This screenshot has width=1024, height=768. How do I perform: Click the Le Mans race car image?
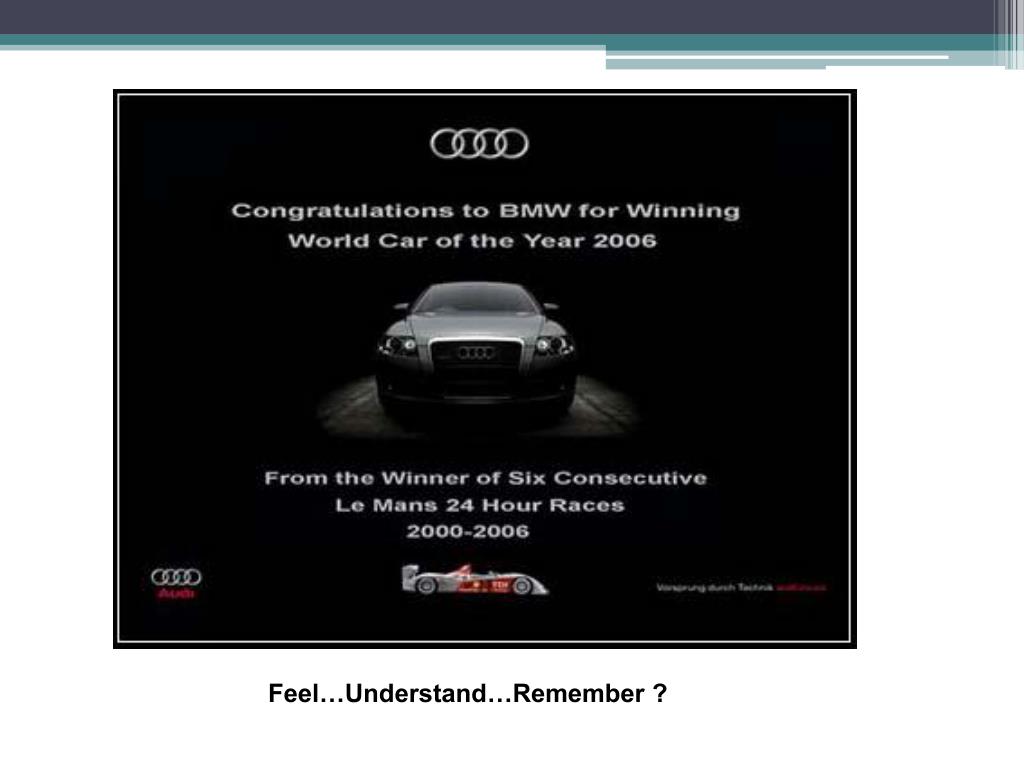[x=475, y=580]
